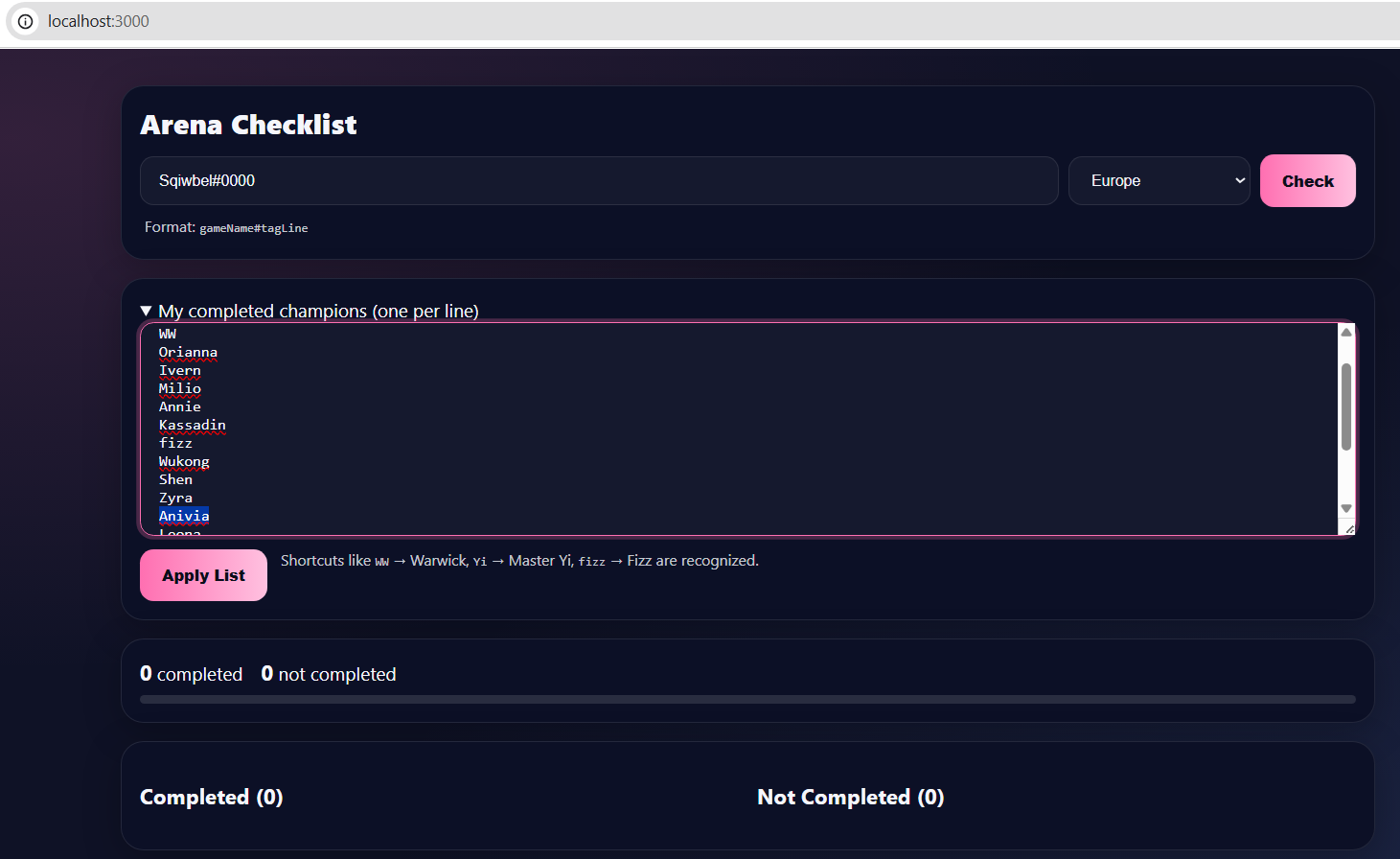
Task: Click the browser address bar
Action: coord(383,21)
